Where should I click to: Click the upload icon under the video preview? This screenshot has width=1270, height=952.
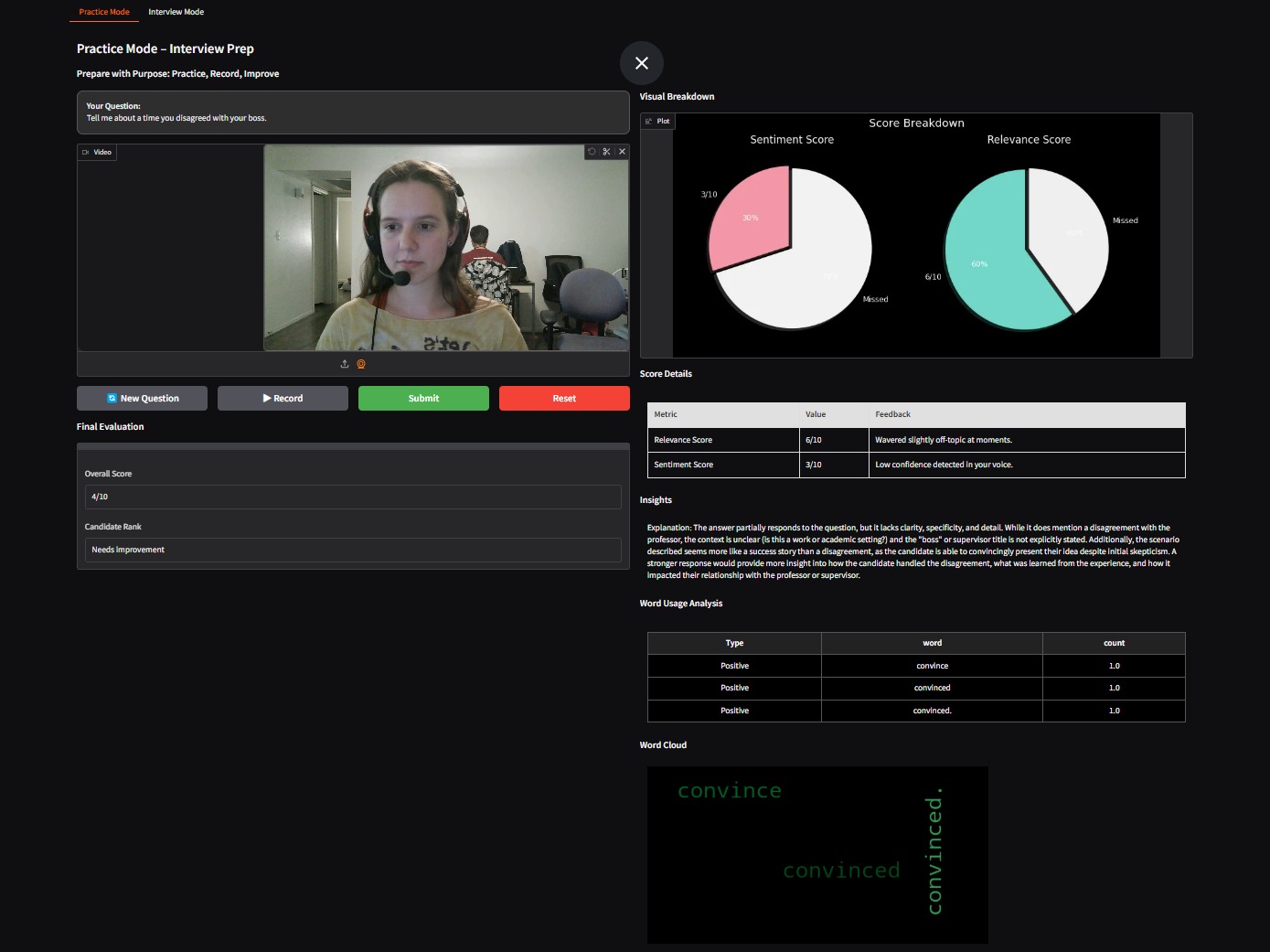tap(345, 363)
